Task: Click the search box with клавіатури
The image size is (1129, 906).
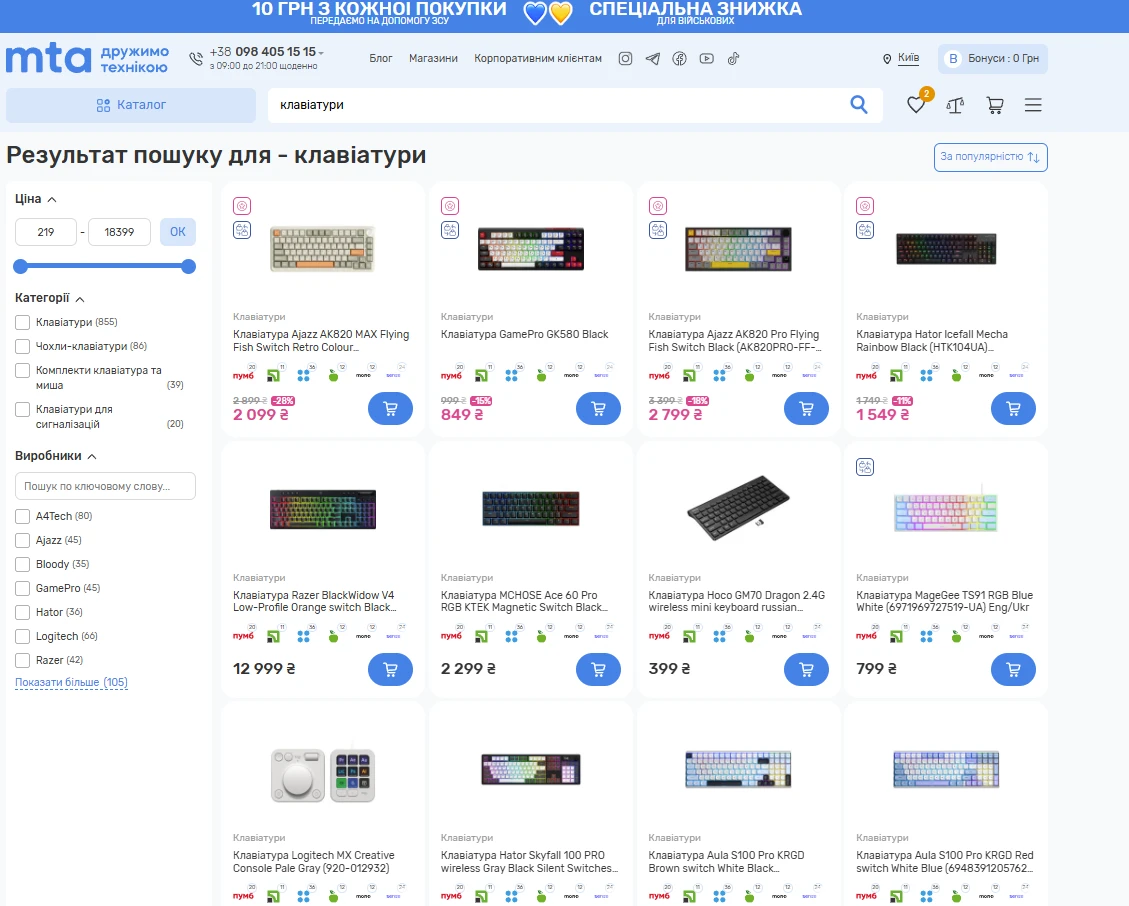Action: tap(554, 105)
